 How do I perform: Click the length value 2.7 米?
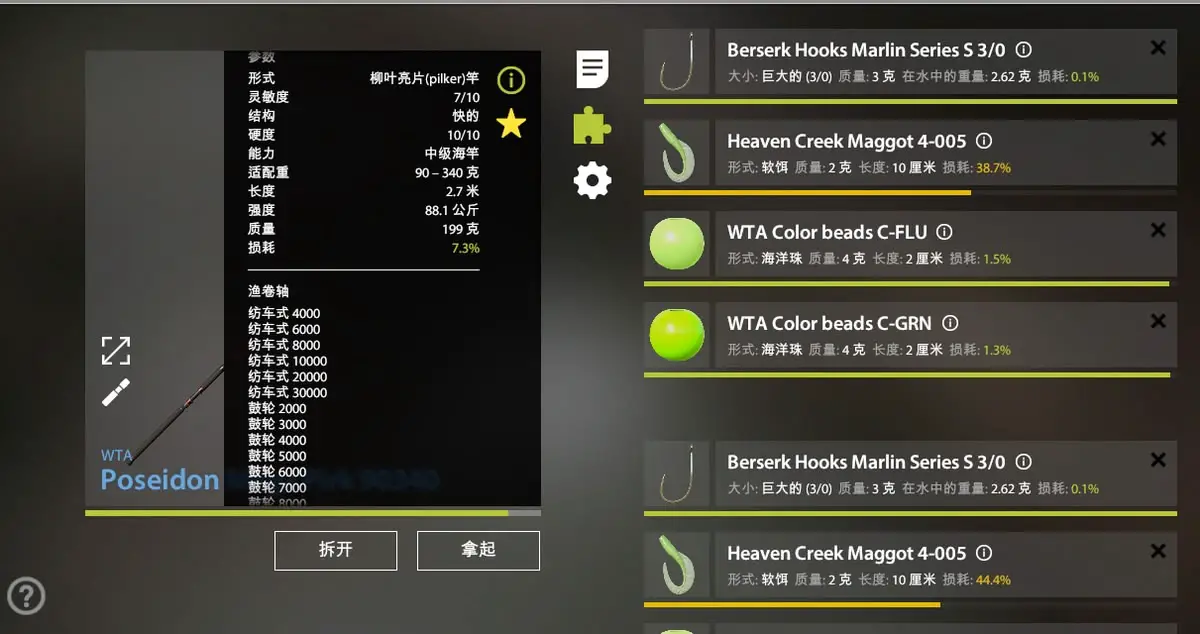[x=462, y=191]
